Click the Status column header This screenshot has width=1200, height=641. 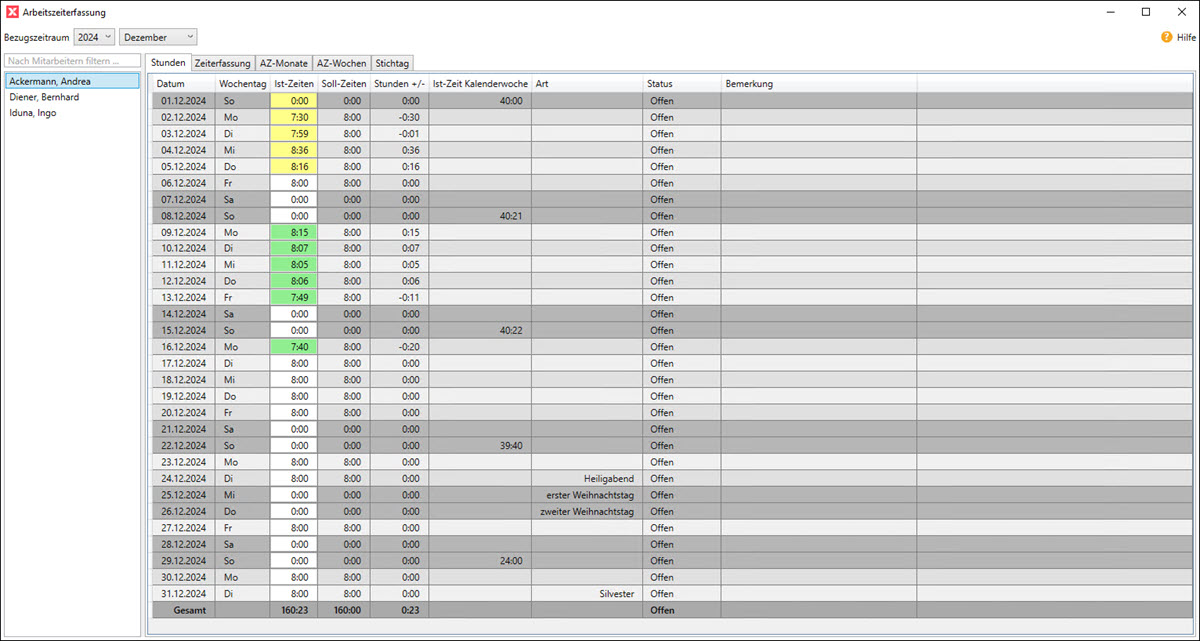(682, 84)
